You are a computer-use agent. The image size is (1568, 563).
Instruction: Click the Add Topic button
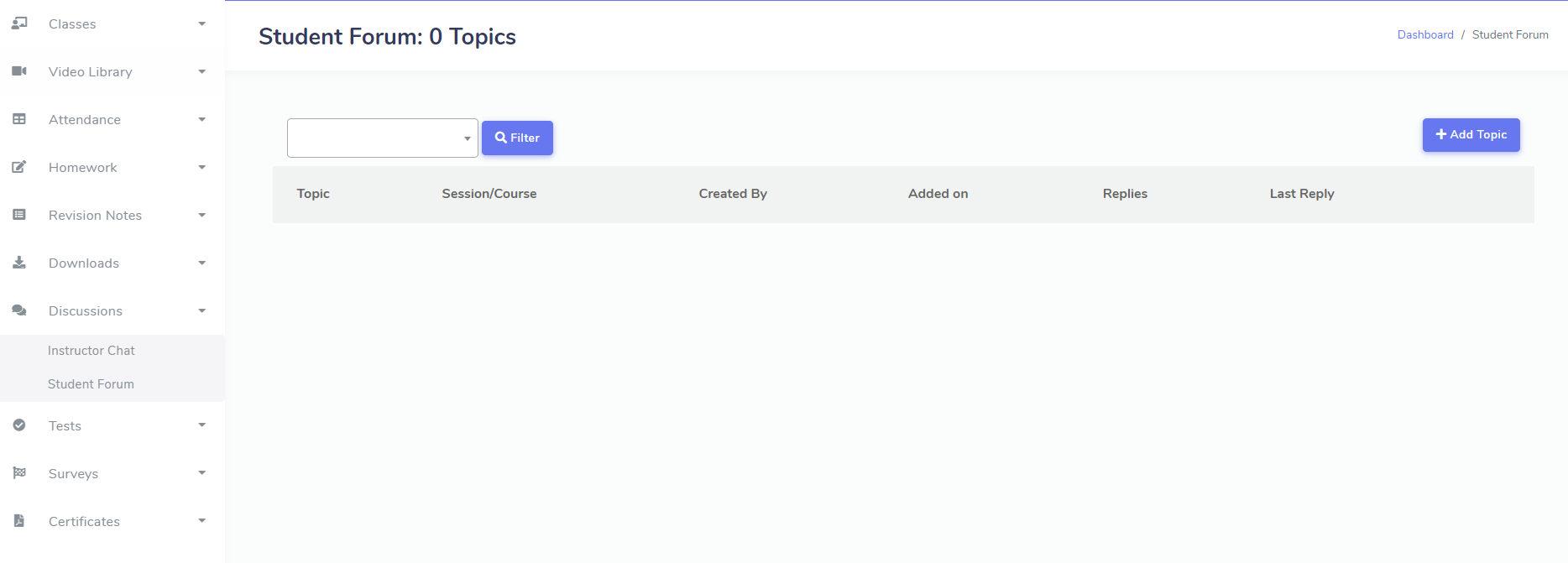(1471, 135)
